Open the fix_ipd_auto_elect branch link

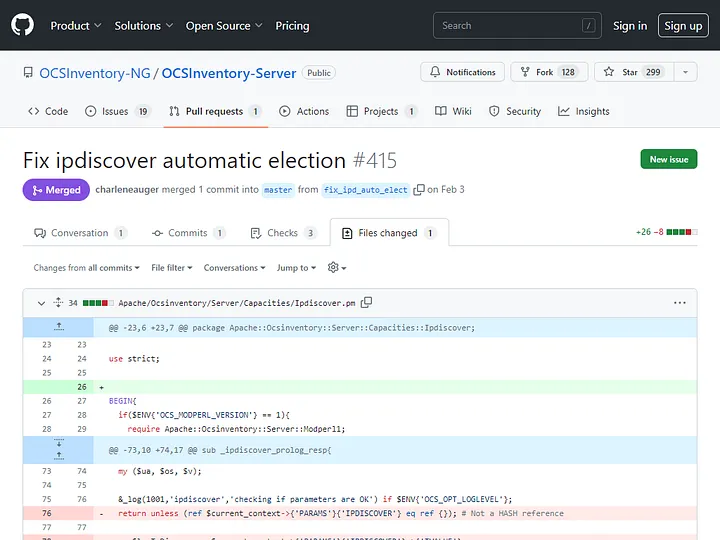(366, 190)
